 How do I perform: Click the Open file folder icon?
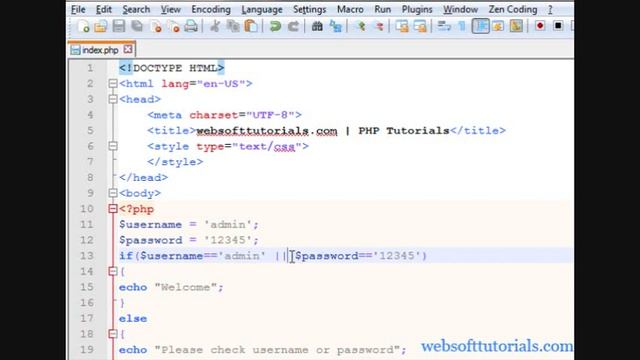[100, 27]
